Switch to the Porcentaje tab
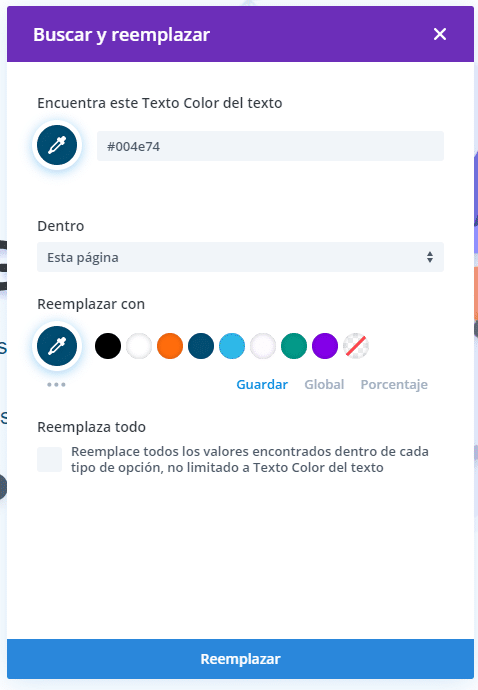Screen dimensions: 478x690 point(394,385)
